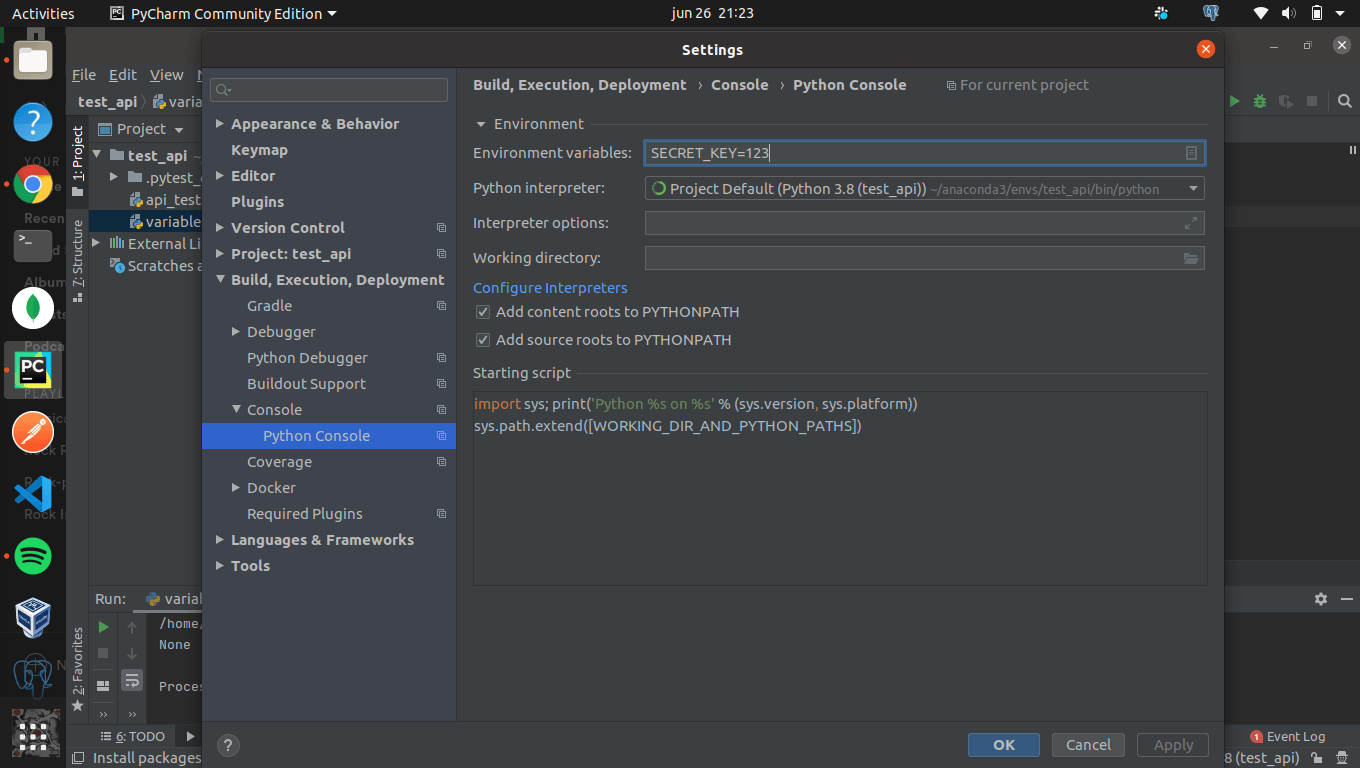Browse for working directory folder icon
Screen dimensions: 1360x768
tap(1191, 258)
